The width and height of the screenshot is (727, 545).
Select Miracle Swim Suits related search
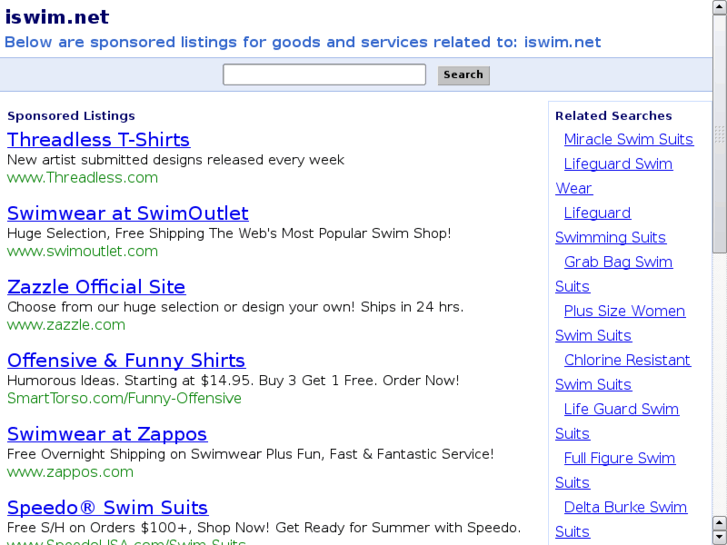(x=629, y=139)
